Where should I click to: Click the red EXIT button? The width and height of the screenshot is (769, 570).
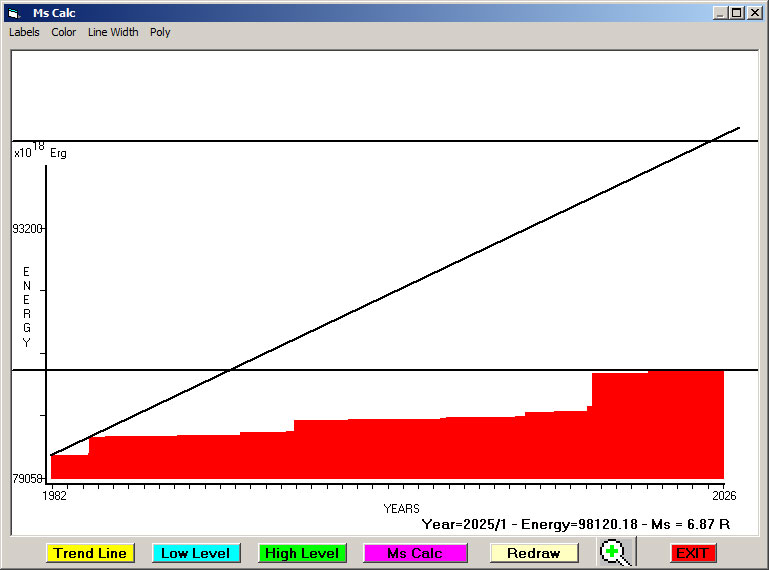tap(693, 553)
